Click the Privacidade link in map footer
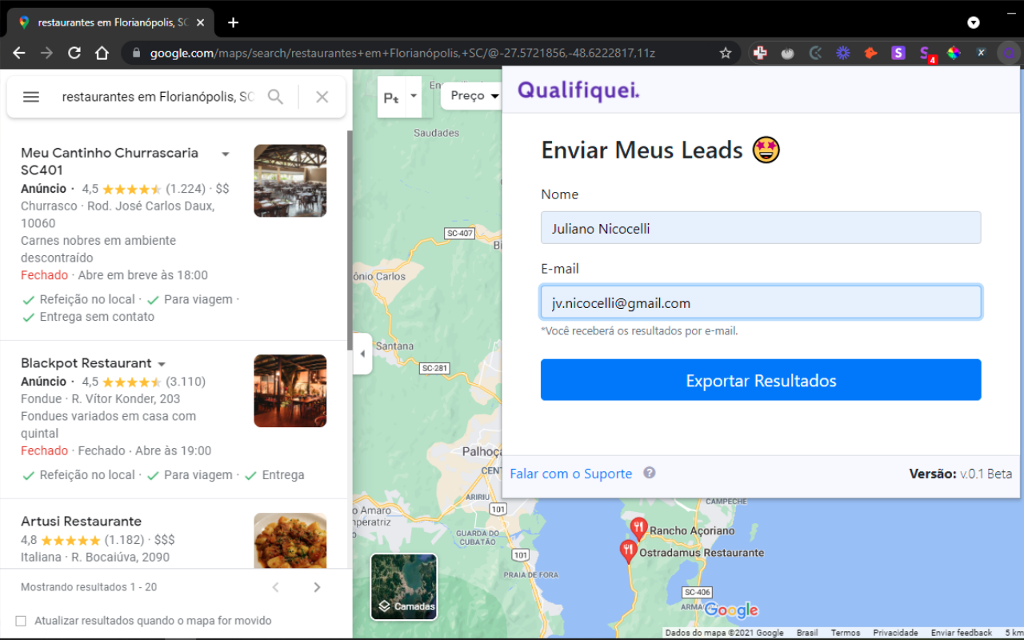The image size is (1024, 640). coord(895,633)
